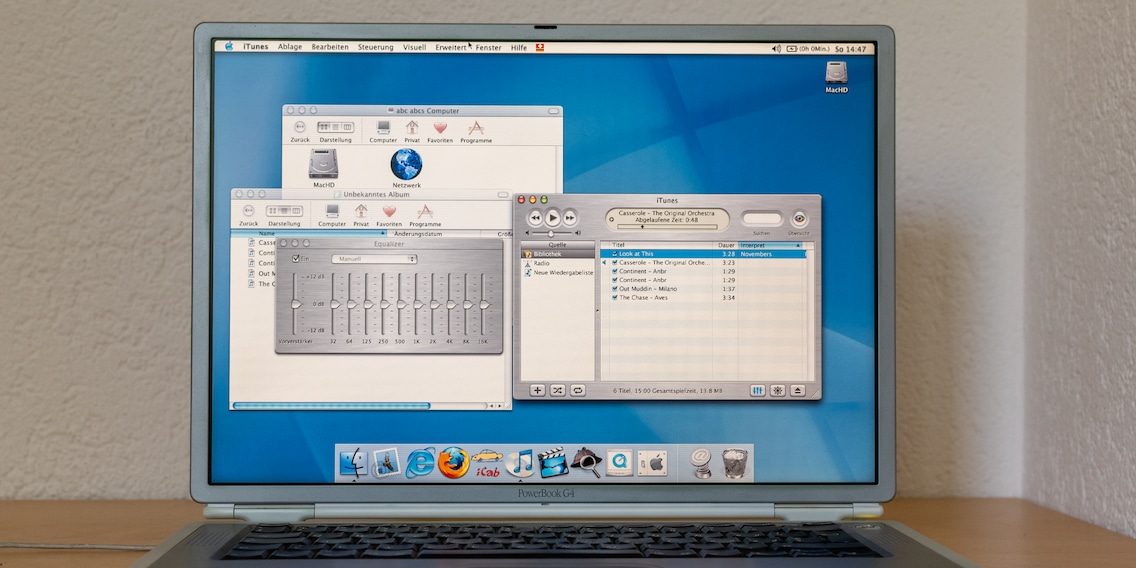Click Zurück in abc abcs Computer window

[x=300, y=131]
